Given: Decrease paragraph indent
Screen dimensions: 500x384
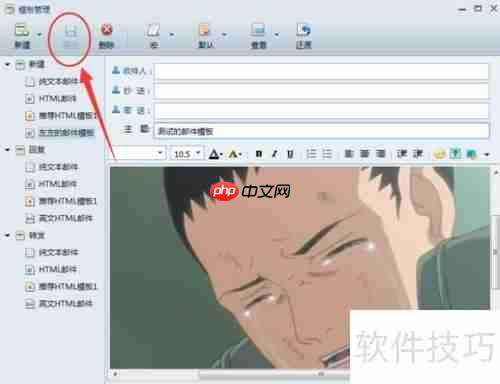Looking at the screenshot, I should click(x=402, y=154).
